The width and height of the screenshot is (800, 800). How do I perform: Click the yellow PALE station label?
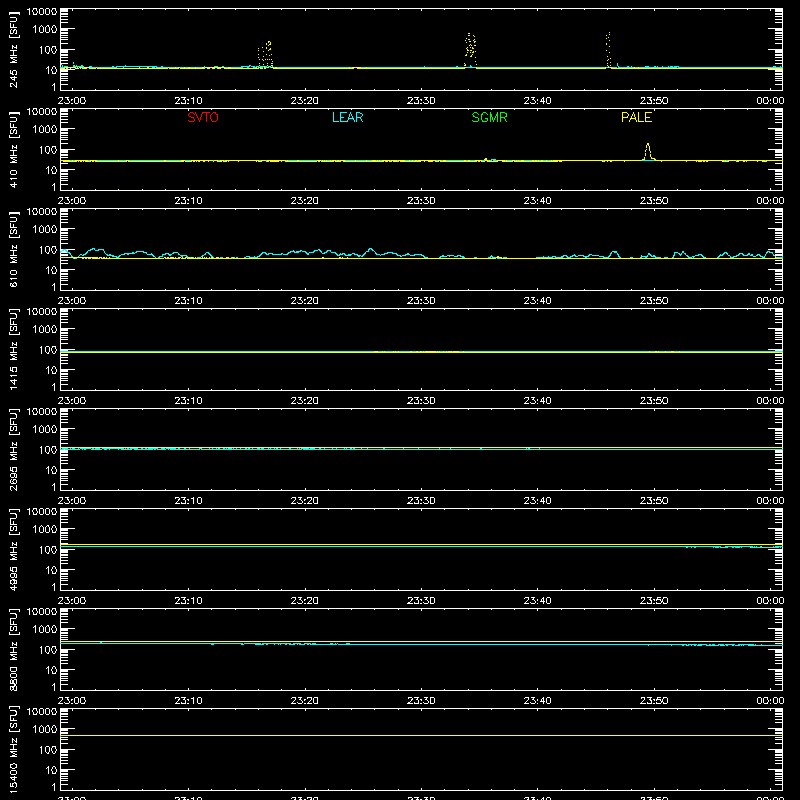(636, 117)
